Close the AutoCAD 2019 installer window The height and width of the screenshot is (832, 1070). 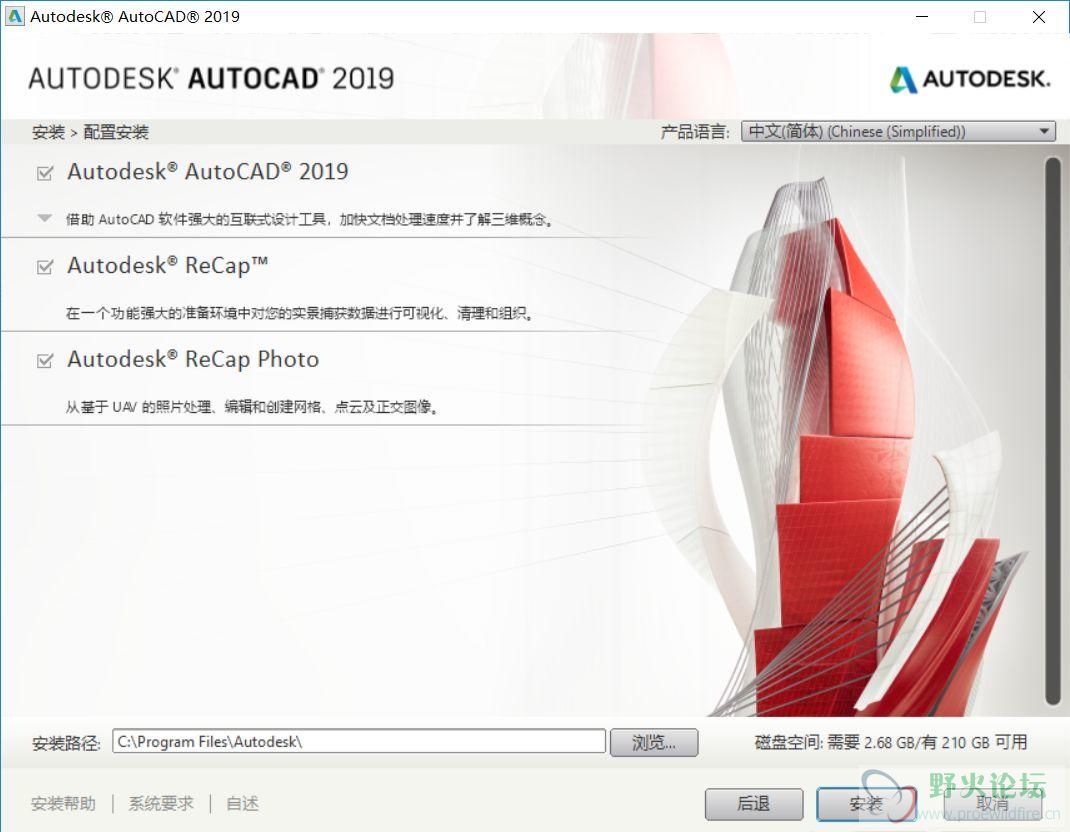tap(1039, 16)
